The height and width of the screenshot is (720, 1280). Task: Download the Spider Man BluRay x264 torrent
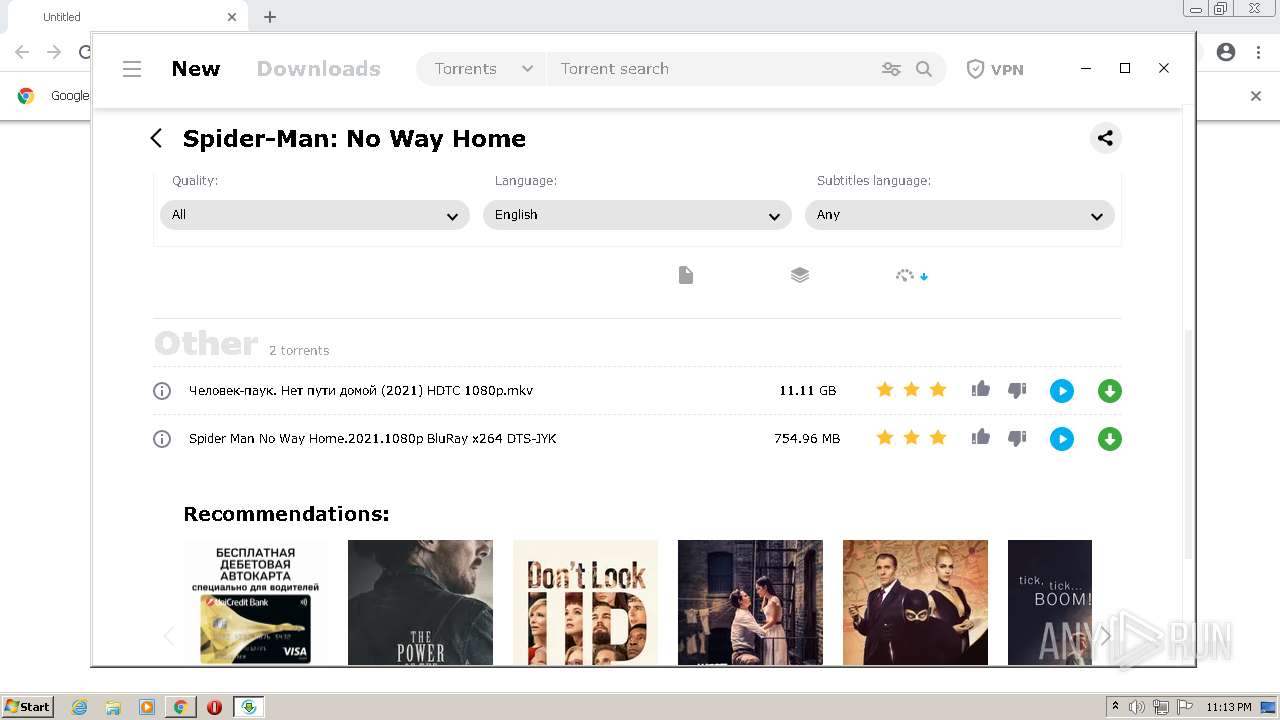1110,439
